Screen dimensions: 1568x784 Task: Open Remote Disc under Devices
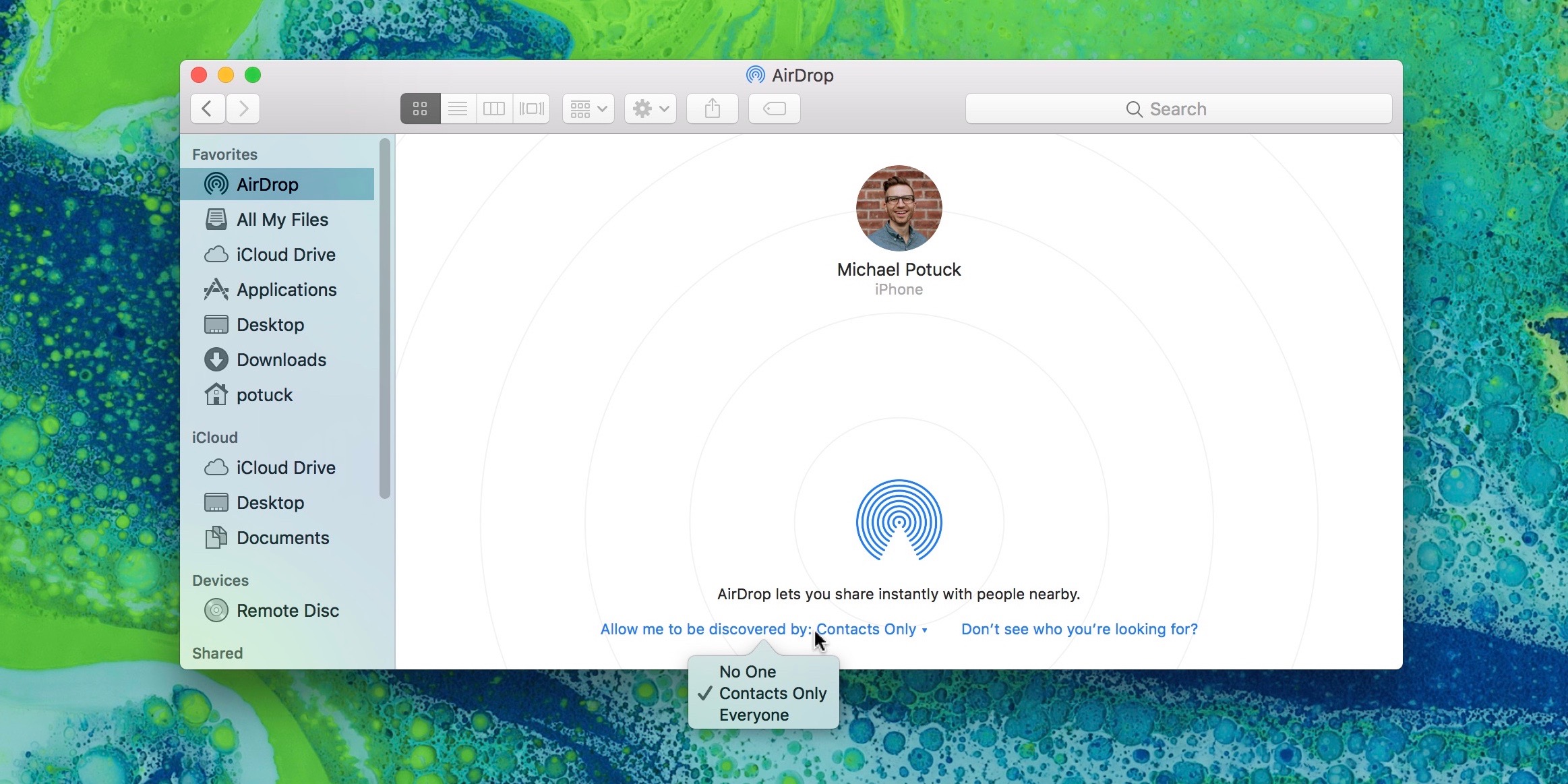287,611
